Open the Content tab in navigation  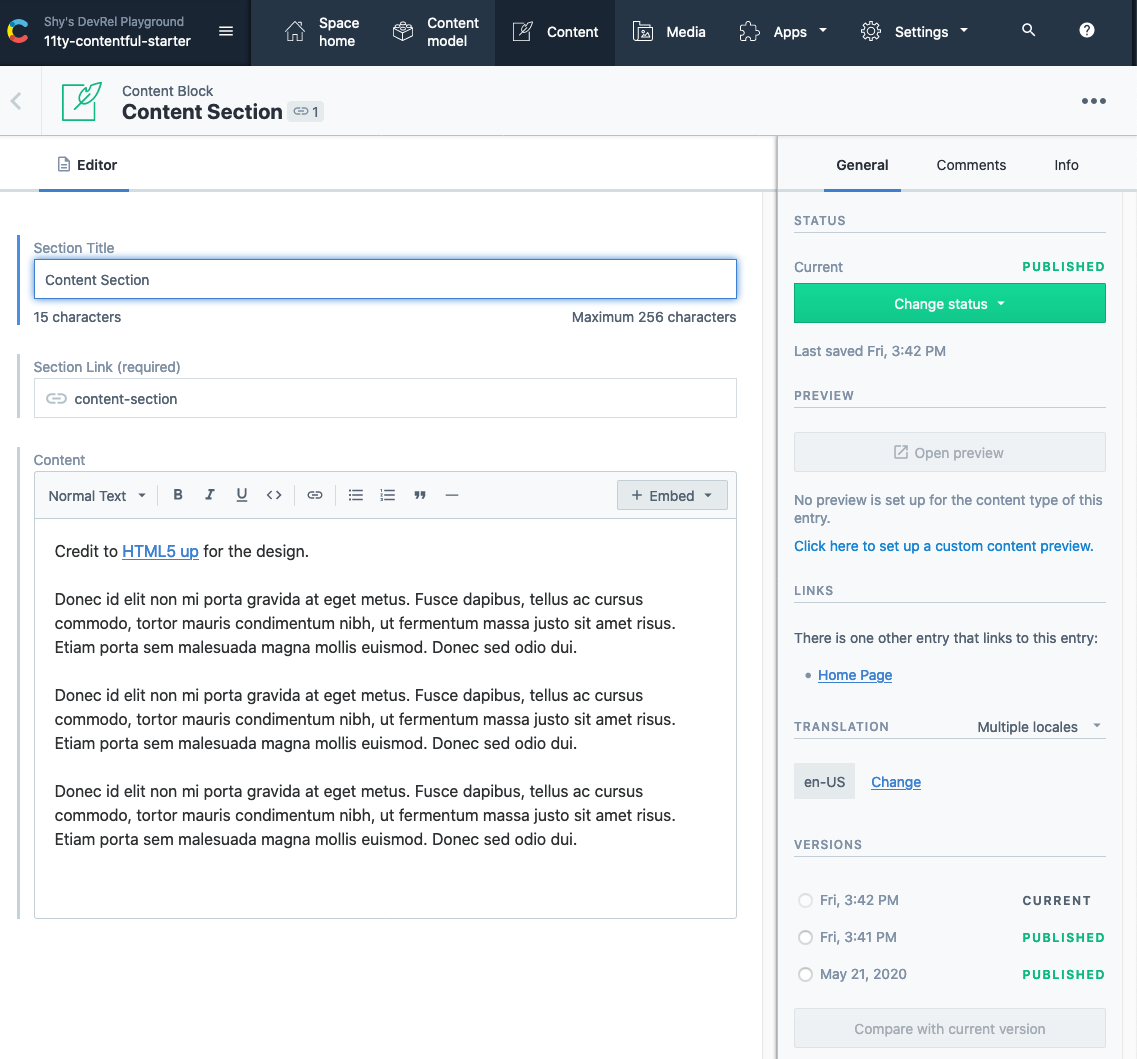coord(555,32)
